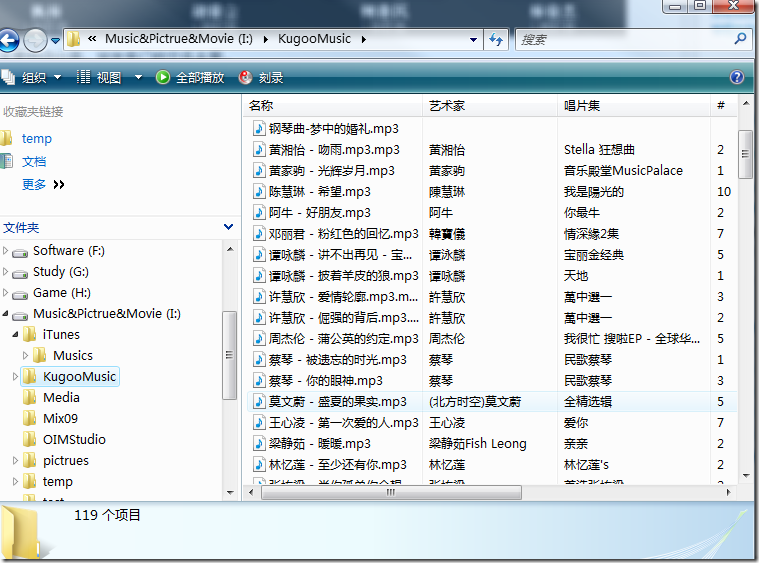The height and width of the screenshot is (563, 759).
Task: Sort by the 艺术家 column header
Action: [490, 106]
